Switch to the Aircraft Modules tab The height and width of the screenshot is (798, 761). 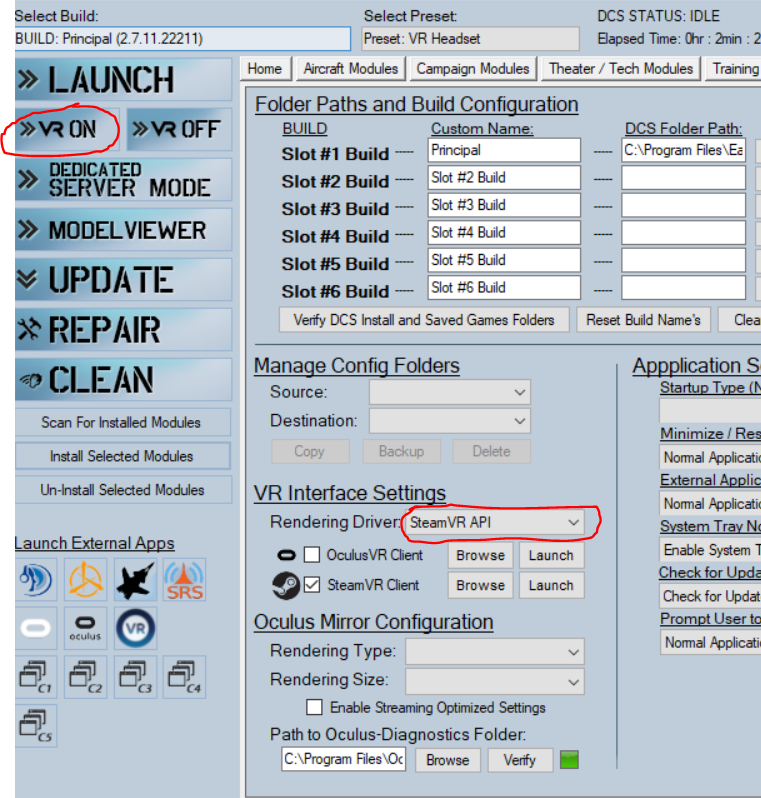click(351, 69)
